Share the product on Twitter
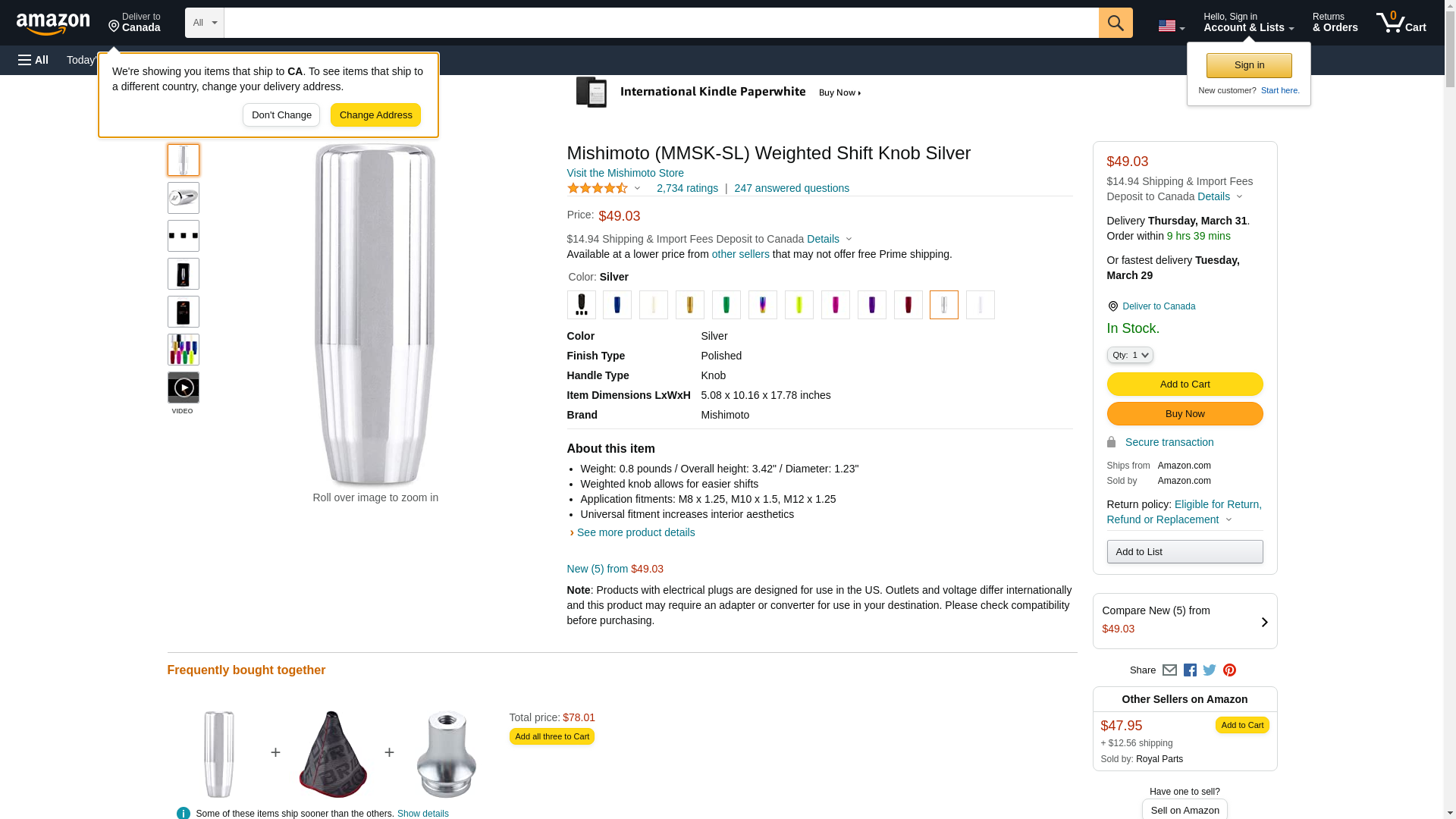This screenshot has height=819, width=1456. (x=1210, y=670)
